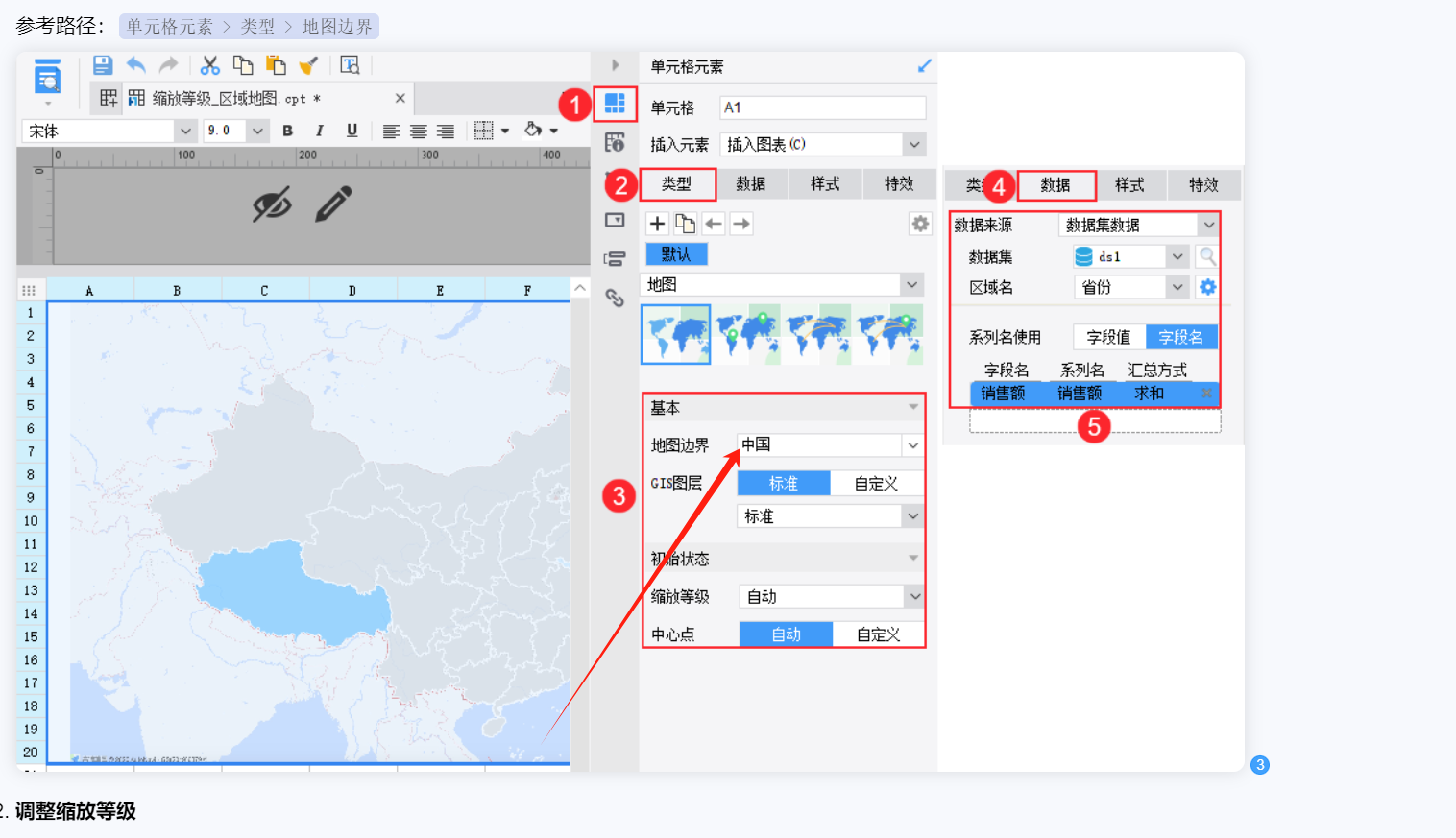Switch to the 类型 tab
Image resolution: width=1456 pixels, height=838 pixels.
click(677, 183)
